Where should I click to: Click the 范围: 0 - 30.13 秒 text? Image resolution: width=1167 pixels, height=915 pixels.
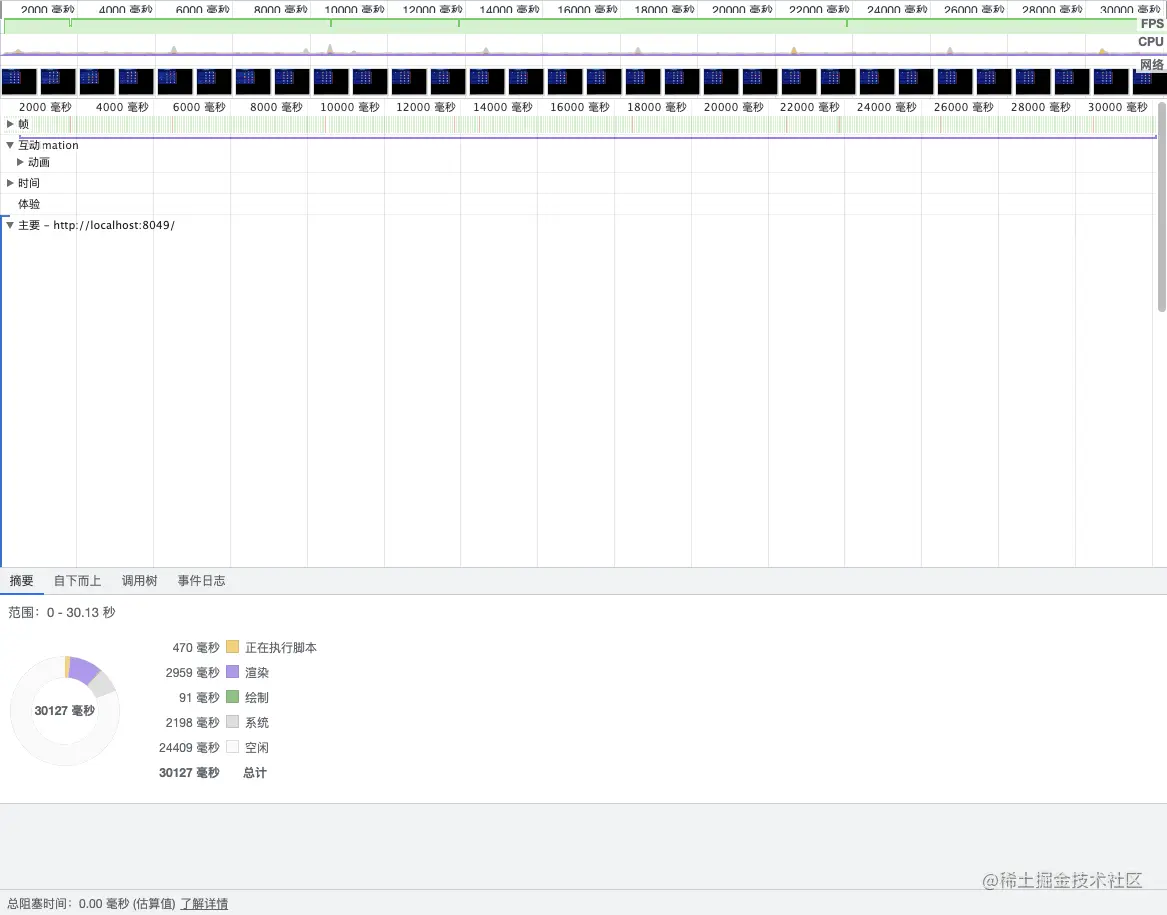pos(62,612)
